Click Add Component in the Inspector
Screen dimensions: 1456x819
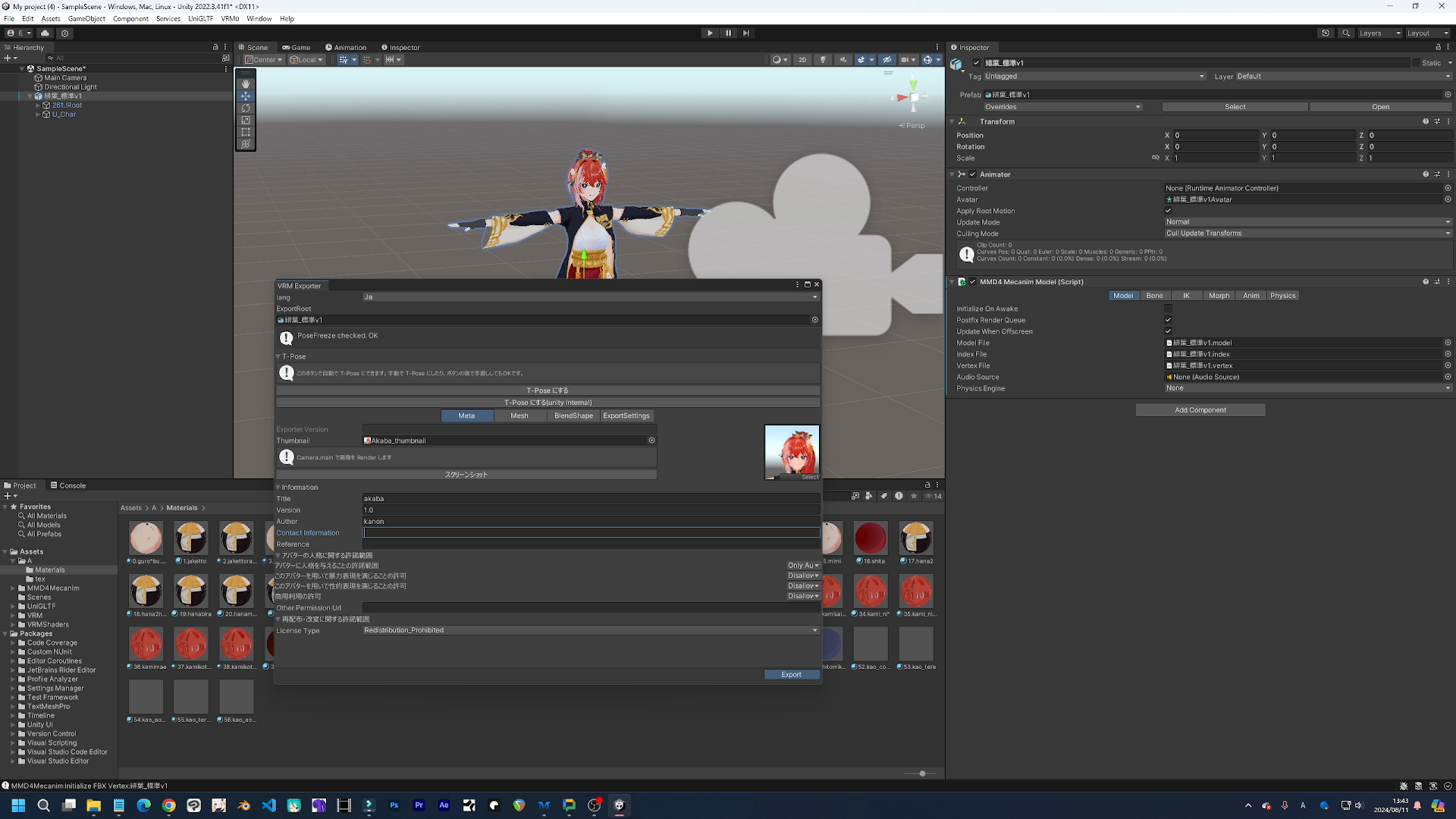pos(1200,409)
